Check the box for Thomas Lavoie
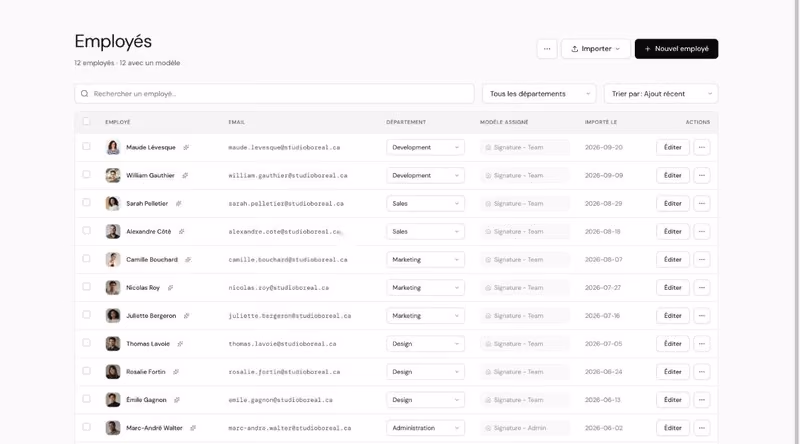800x444 pixels. coord(86,343)
